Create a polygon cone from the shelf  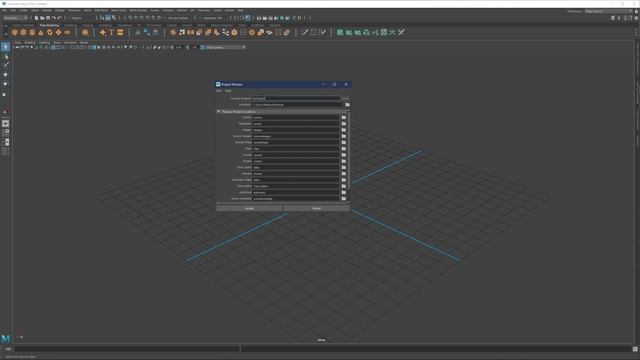pyautogui.click(x=41, y=32)
